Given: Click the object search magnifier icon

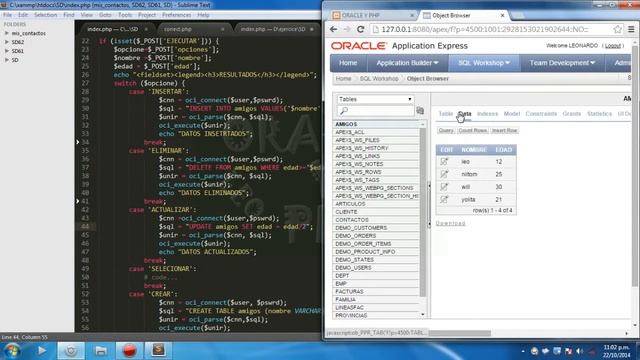Looking at the screenshot, I should (344, 111).
